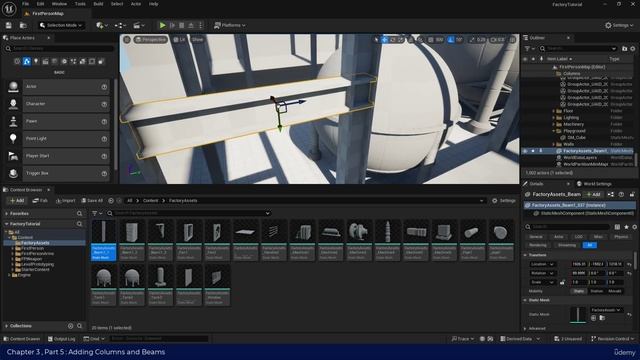The width and height of the screenshot is (640, 360).
Task: Toggle the Scale lock ratio icon
Action: pyautogui.click(x=562, y=282)
